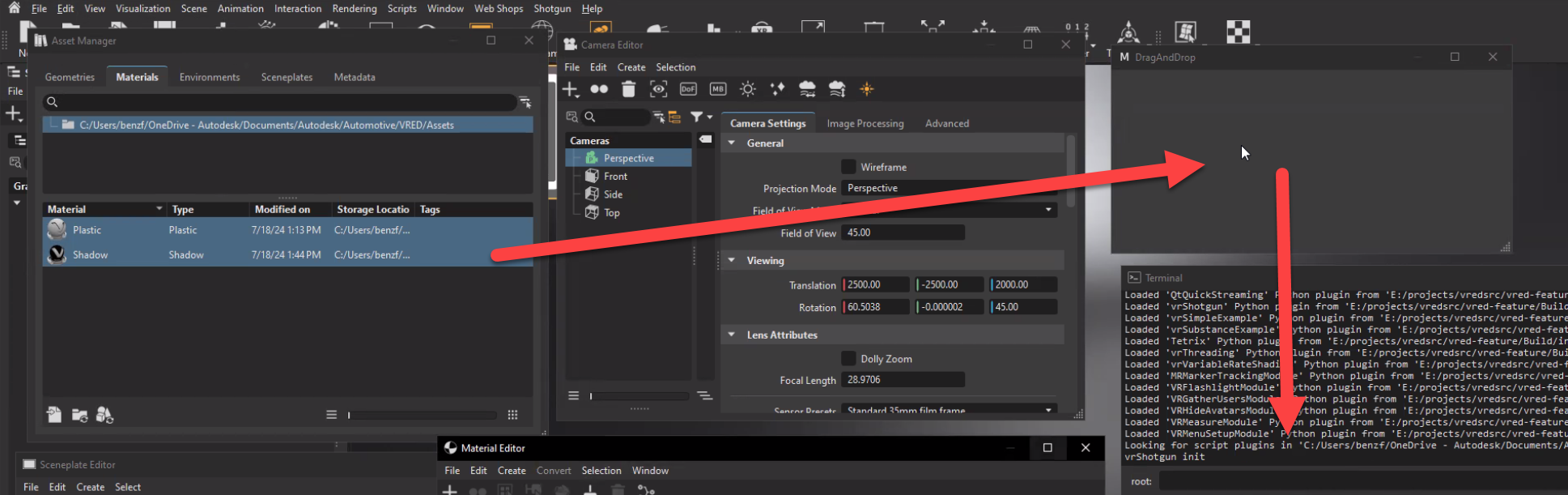1568x495 pixels.
Task: Enable the Dolly Zoom checkbox
Action: [x=848, y=359]
